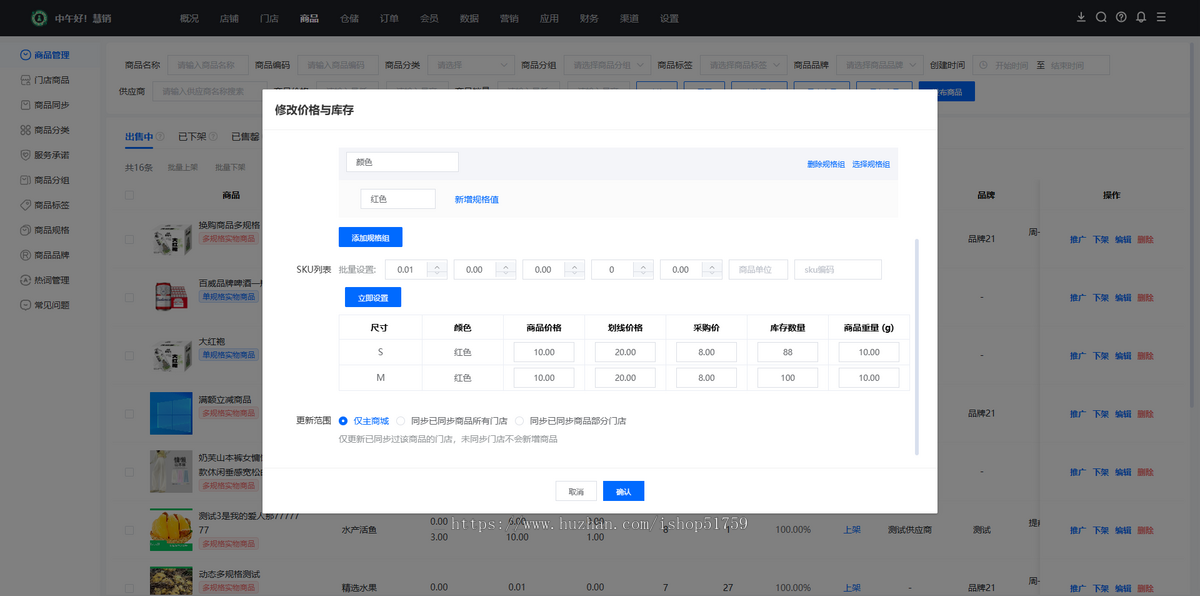The width and height of the screenshot is (1200, 596).
Task: Tick the checkbox for the 大红袍 row
Action: click(x=129, y=356)
